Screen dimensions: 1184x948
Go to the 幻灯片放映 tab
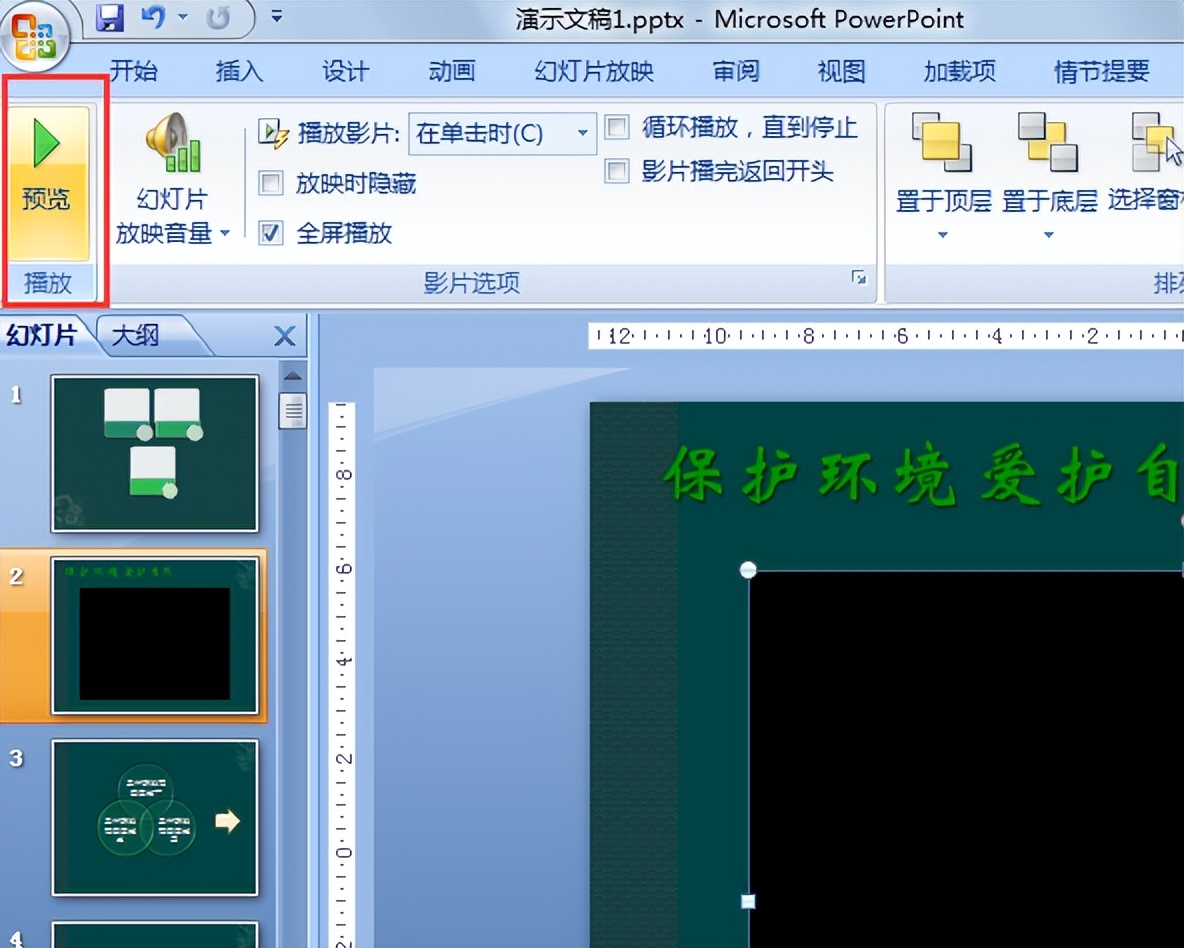[x=594, y=71]
